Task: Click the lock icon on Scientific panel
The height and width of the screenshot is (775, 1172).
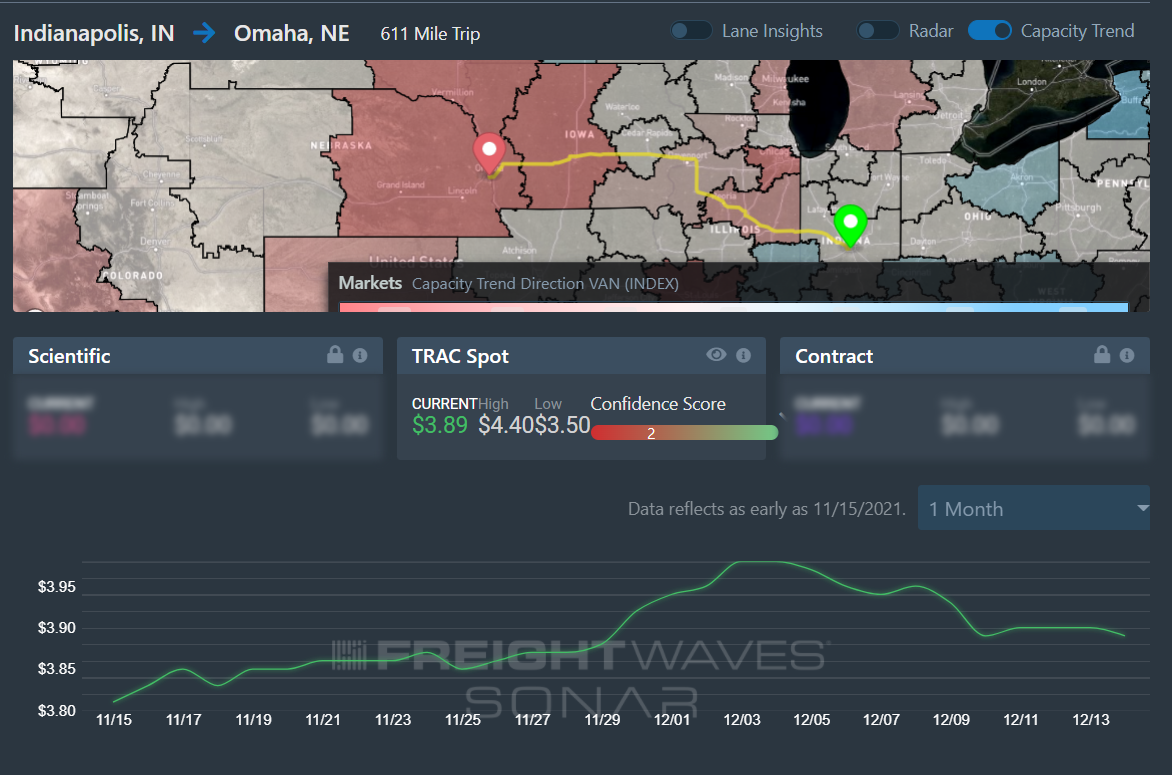Action: click(335, 355)
